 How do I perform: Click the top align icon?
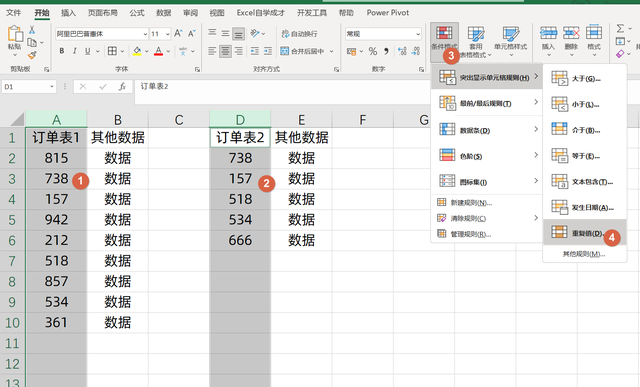tap(212, 33)
